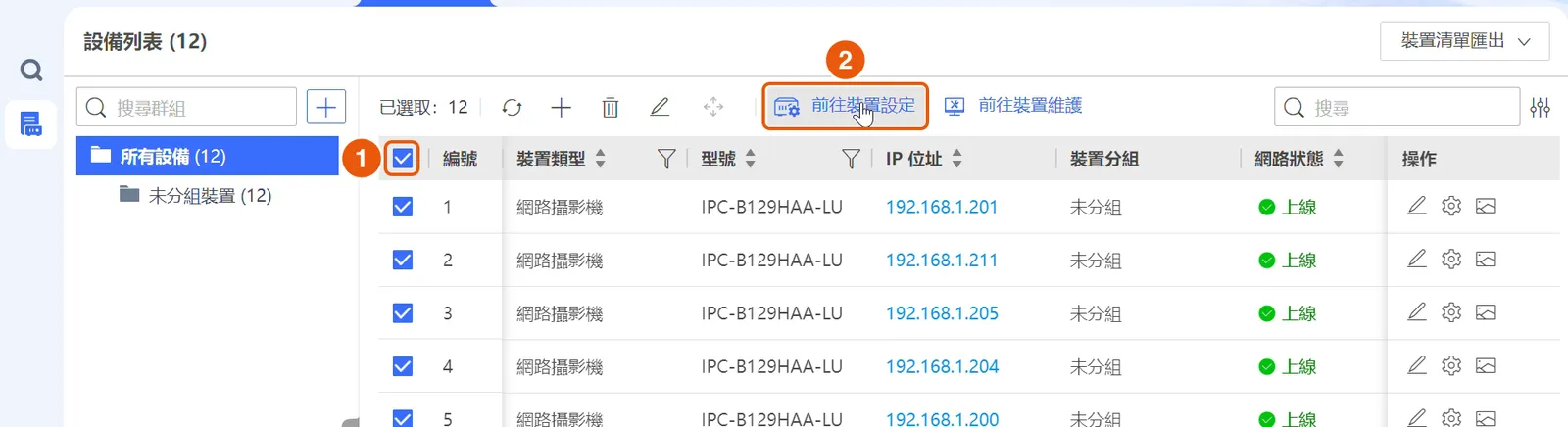Viewport: 1568px width, 427px height.
Task: Click the move devices arrows icon
Action: coord(713,107)
